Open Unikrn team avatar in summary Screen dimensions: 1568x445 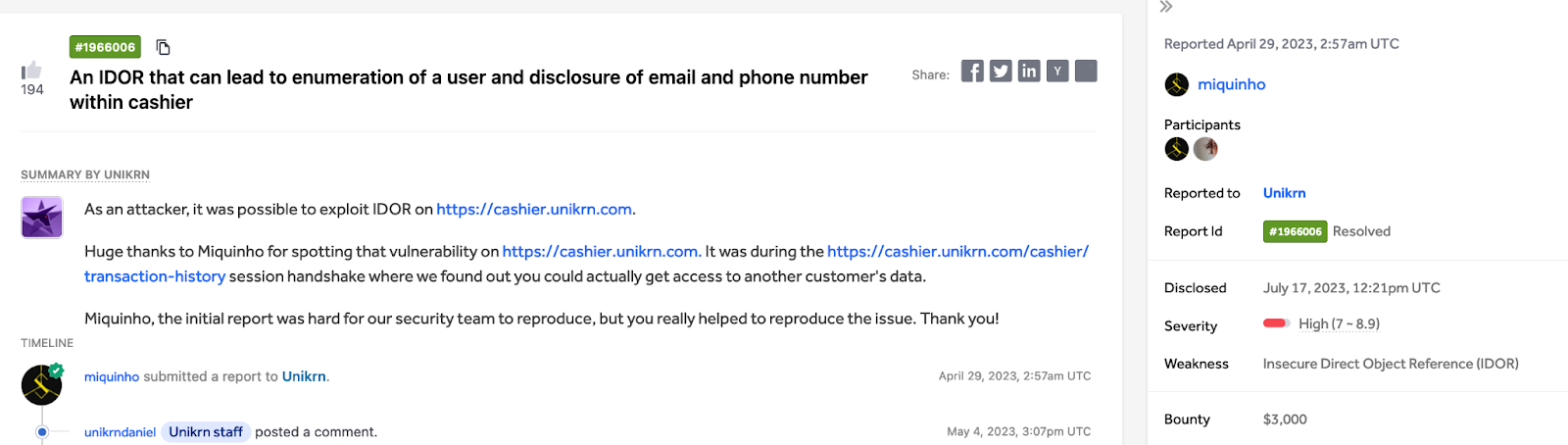point(42,217)
